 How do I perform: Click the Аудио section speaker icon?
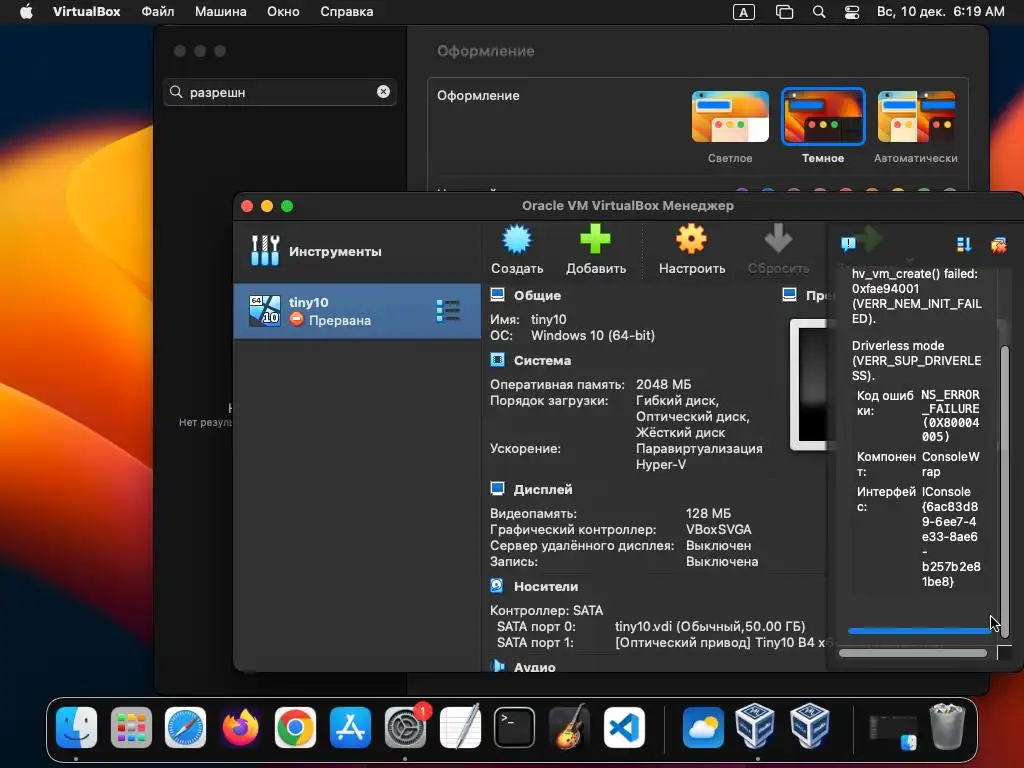pos(498,666)
